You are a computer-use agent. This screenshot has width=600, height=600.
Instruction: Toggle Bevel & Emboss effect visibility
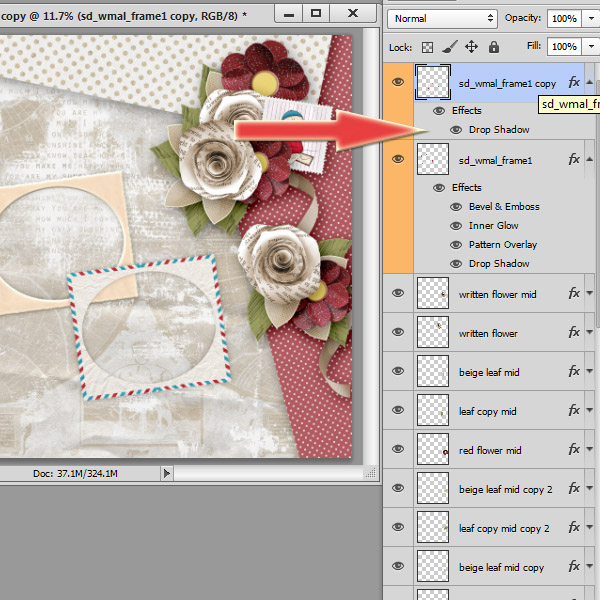point(456,207)
